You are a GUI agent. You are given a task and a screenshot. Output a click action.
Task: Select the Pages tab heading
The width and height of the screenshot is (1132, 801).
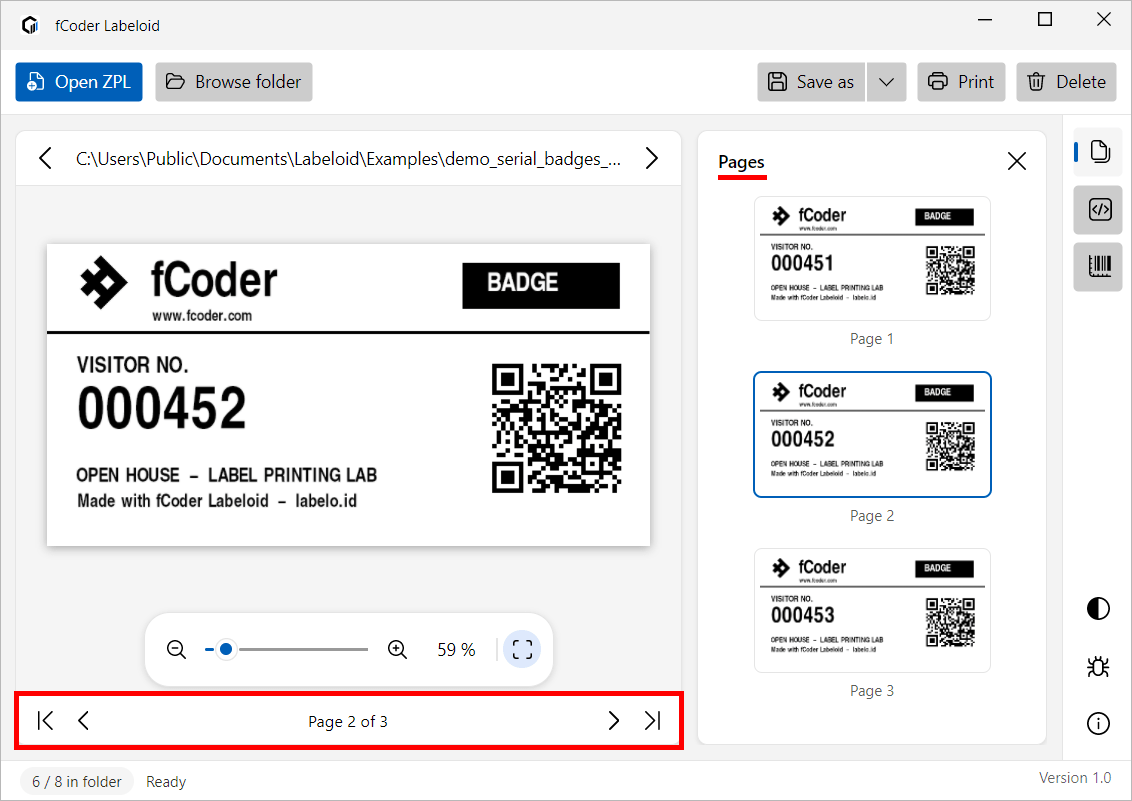[x=741, y=162]
